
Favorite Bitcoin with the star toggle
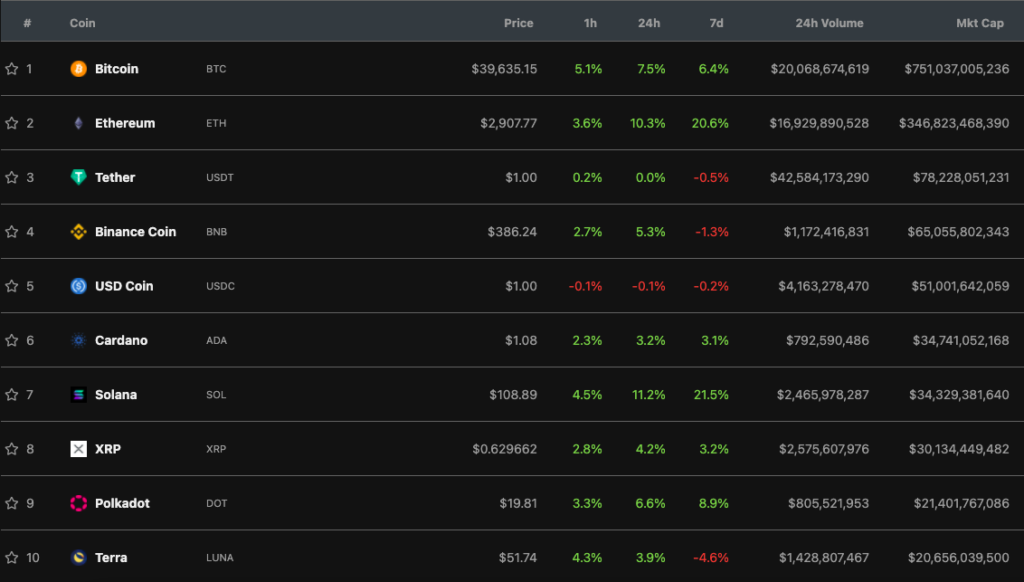pyautogui.click(x=12, y=69)
